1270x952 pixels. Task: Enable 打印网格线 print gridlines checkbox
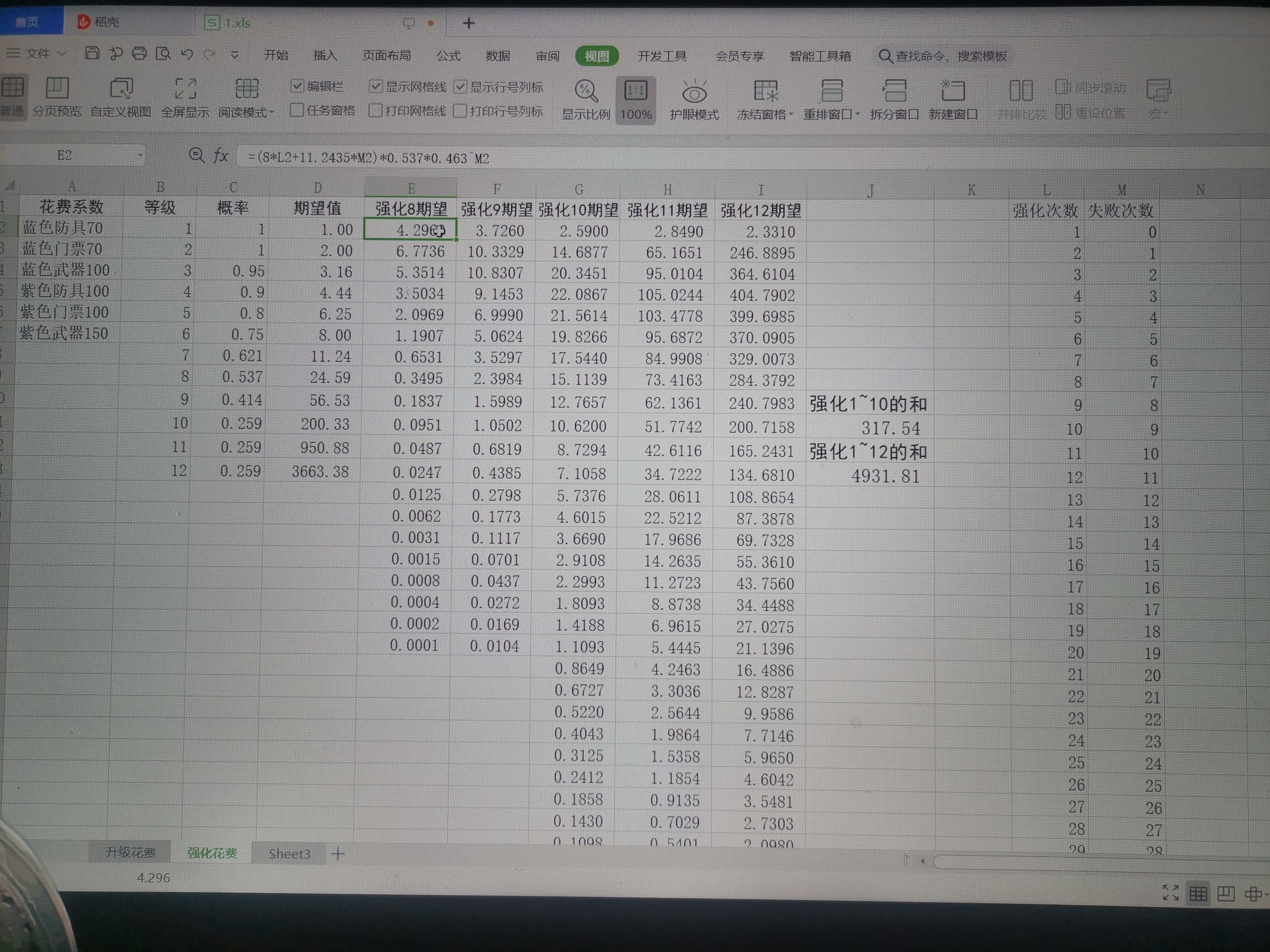[x=376, y=110]
